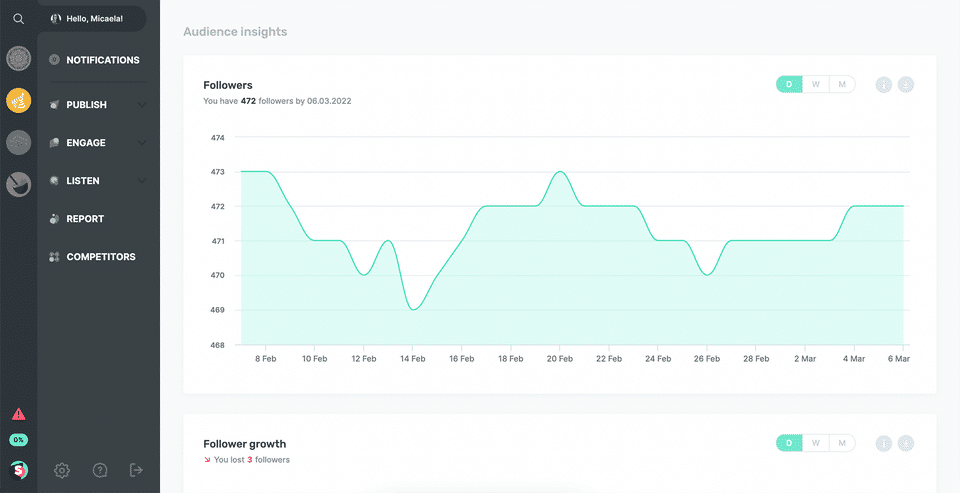Open the Competitors section
This screenshot has height=493, width=960.
102,257
